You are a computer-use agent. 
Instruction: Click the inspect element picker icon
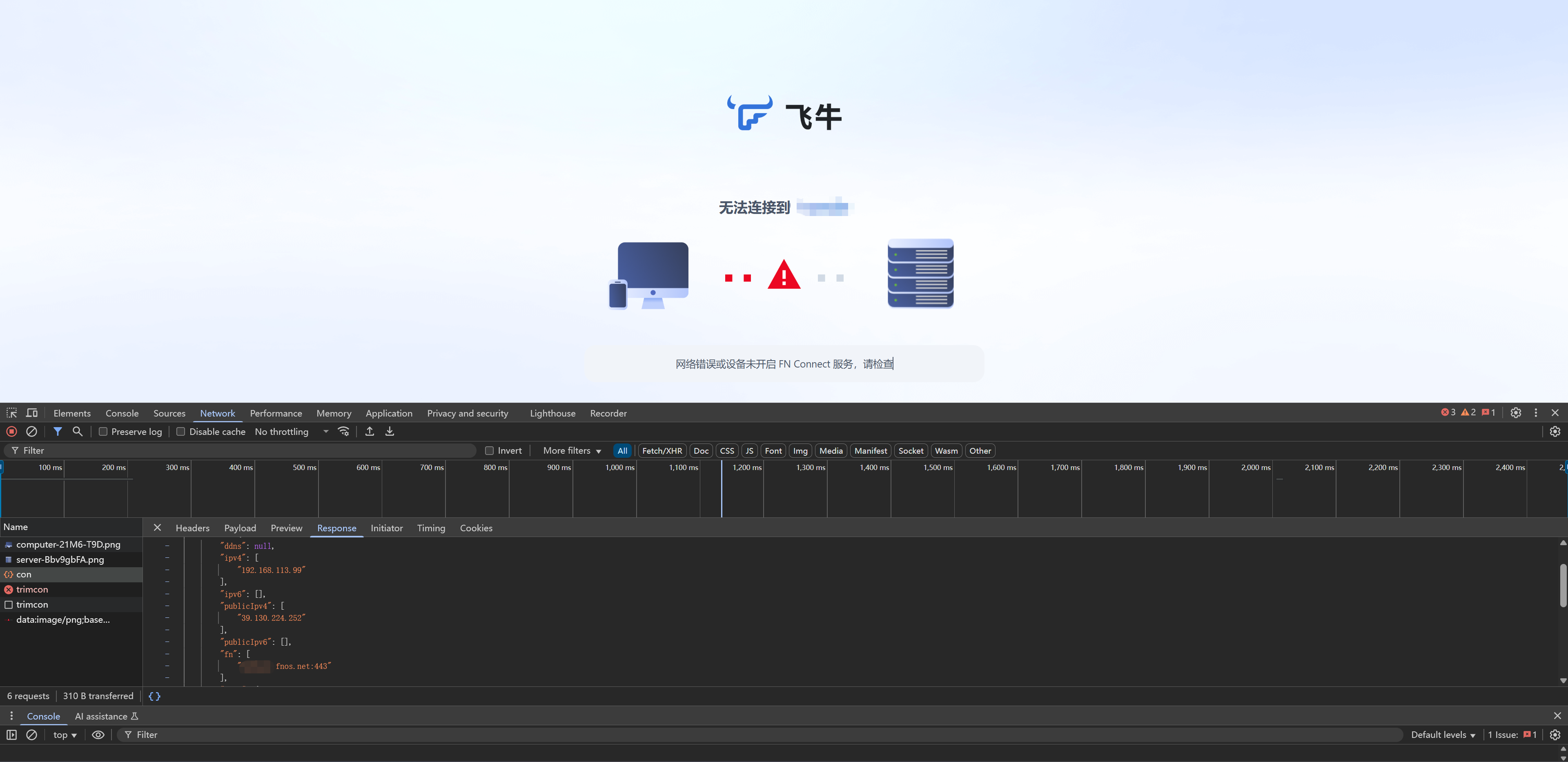(x=11, y=413)
